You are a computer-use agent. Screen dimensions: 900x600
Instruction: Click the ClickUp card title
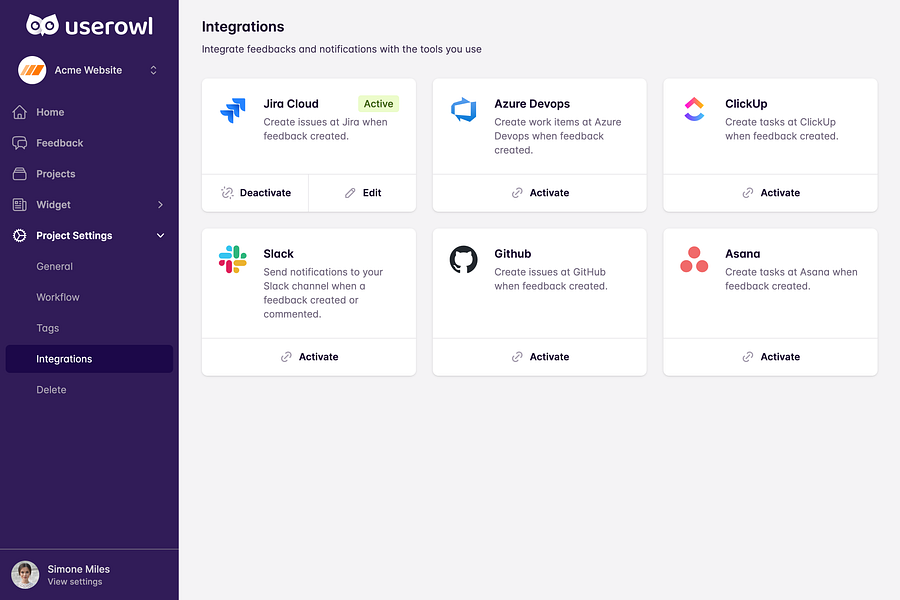coord(746,104)
